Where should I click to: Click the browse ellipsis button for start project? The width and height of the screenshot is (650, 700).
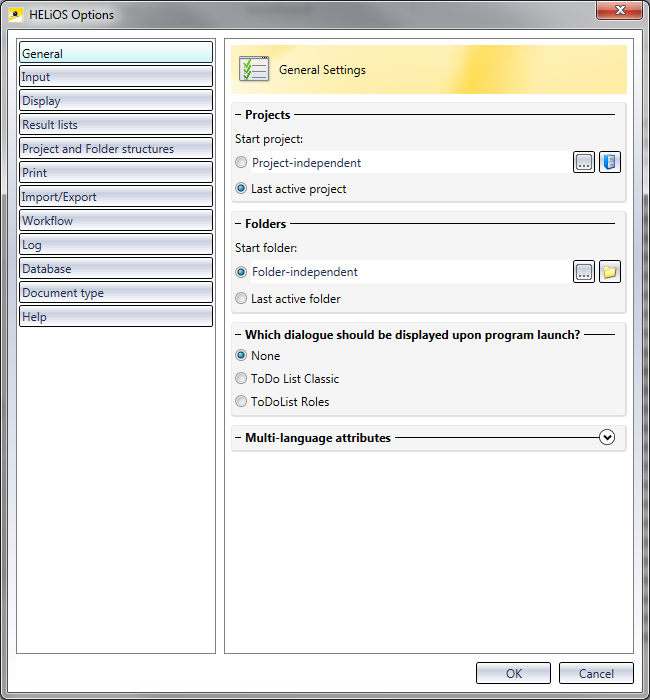click(583, 162)
